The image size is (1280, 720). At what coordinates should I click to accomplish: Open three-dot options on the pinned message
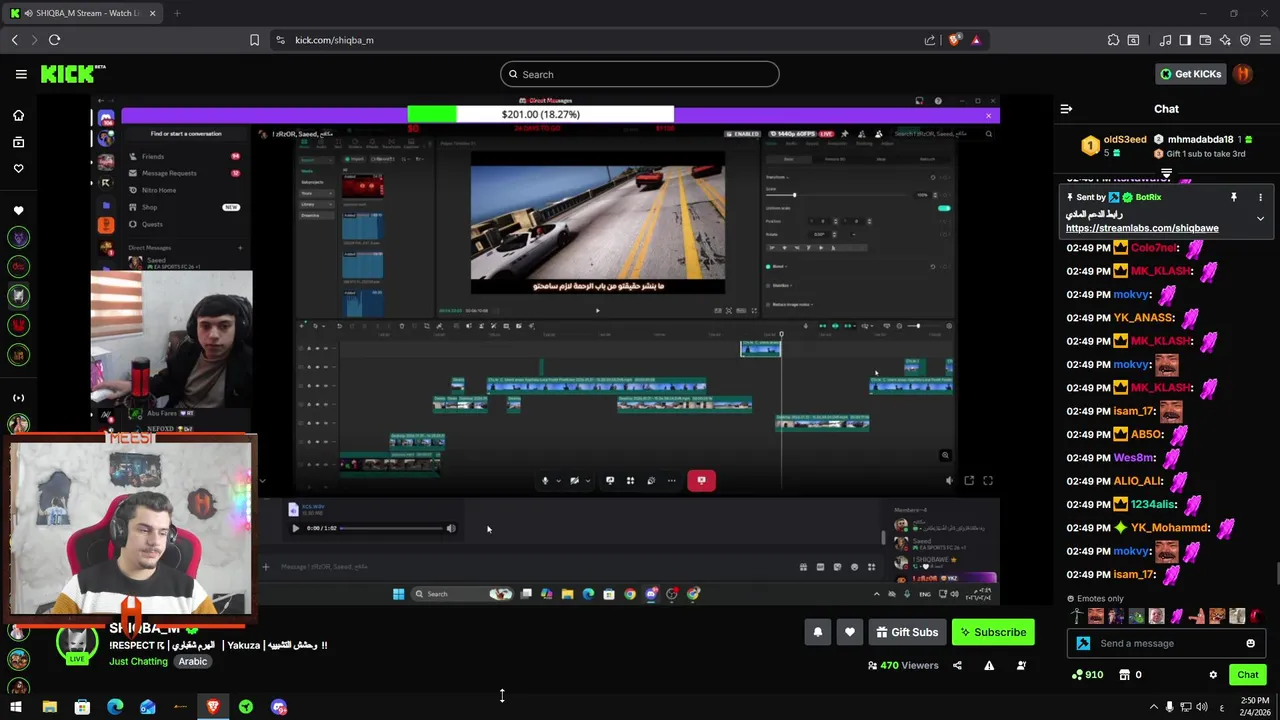coord(1260,197)
